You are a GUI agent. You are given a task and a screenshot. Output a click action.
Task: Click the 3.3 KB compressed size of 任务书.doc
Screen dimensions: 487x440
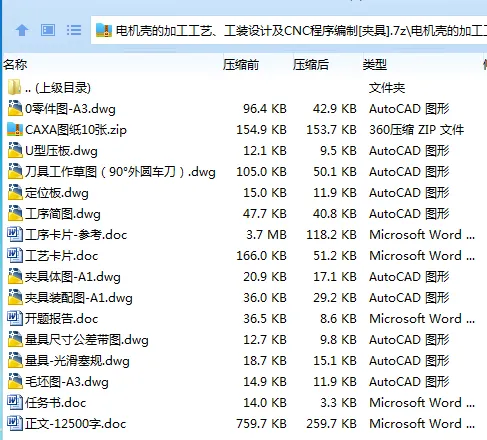click(338, 403)
